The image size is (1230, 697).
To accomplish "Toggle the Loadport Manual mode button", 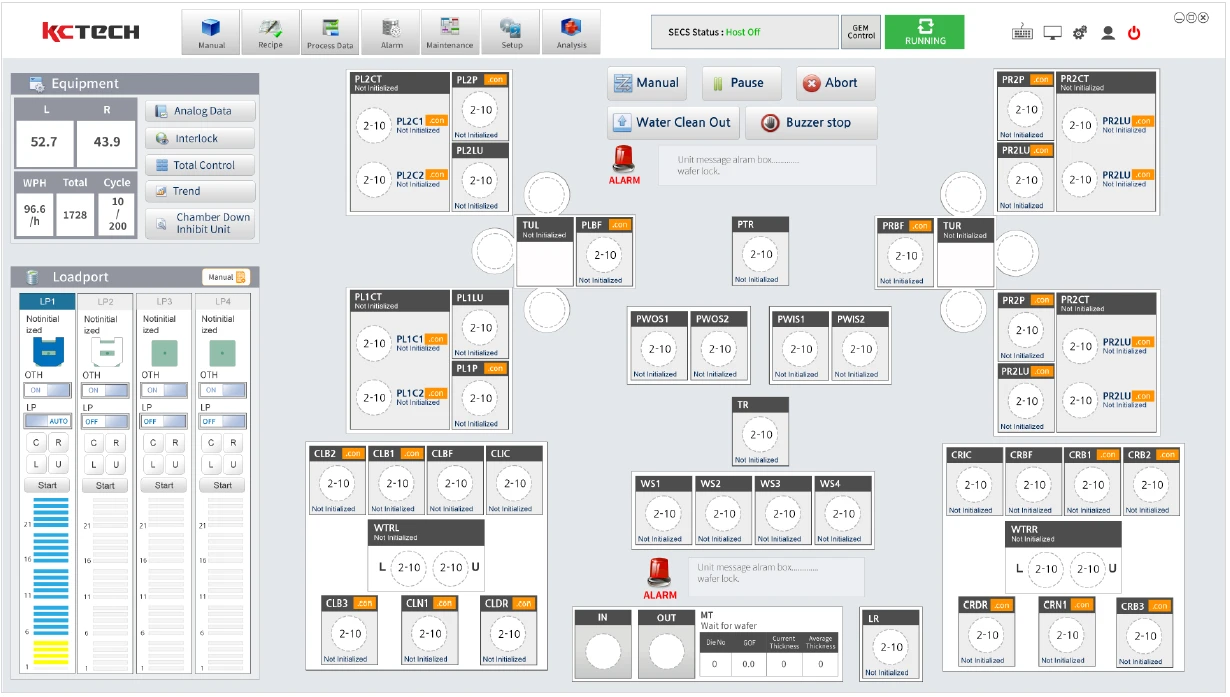I will (226, 277).
